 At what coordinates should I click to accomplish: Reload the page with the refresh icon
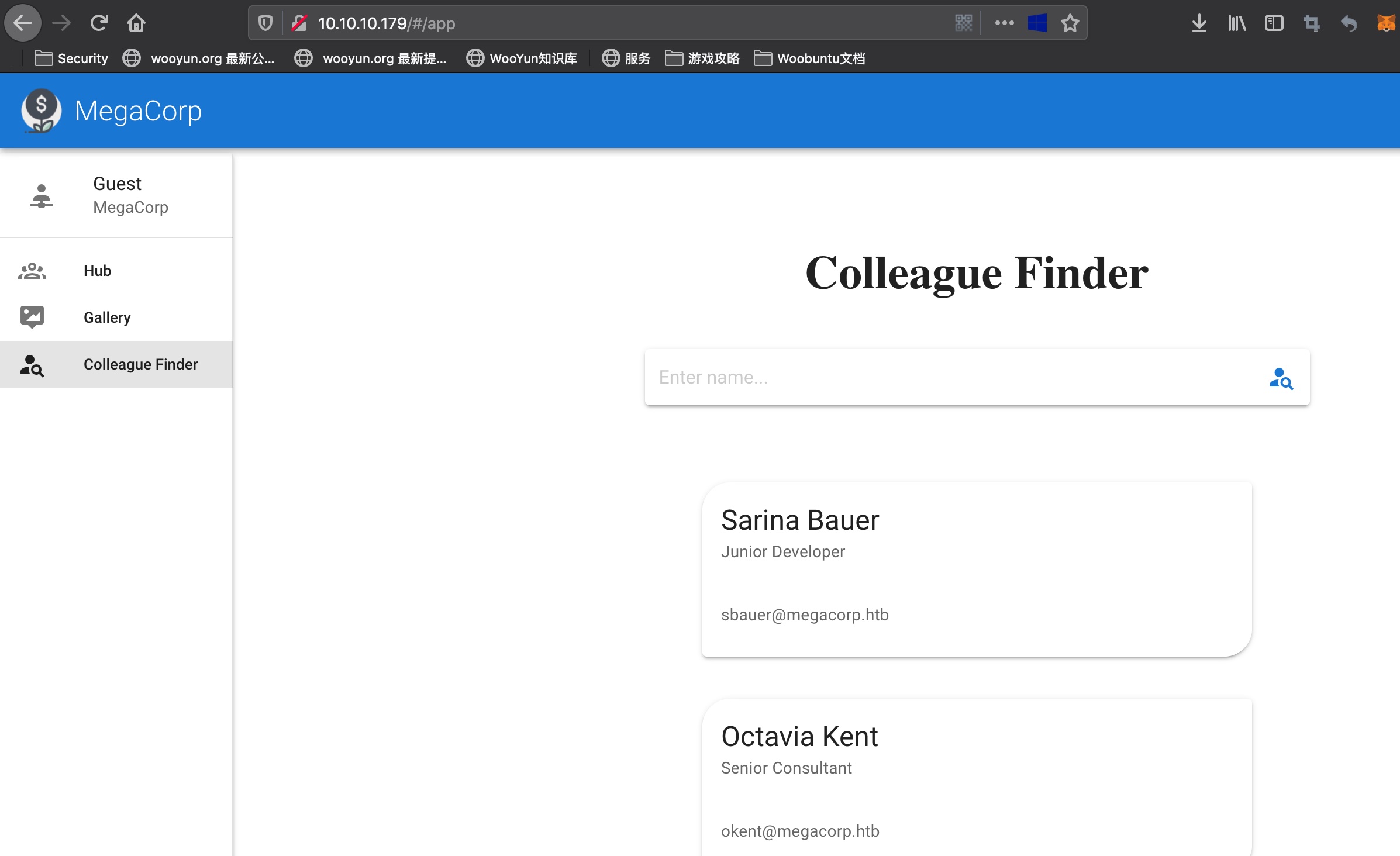[99, 23]
